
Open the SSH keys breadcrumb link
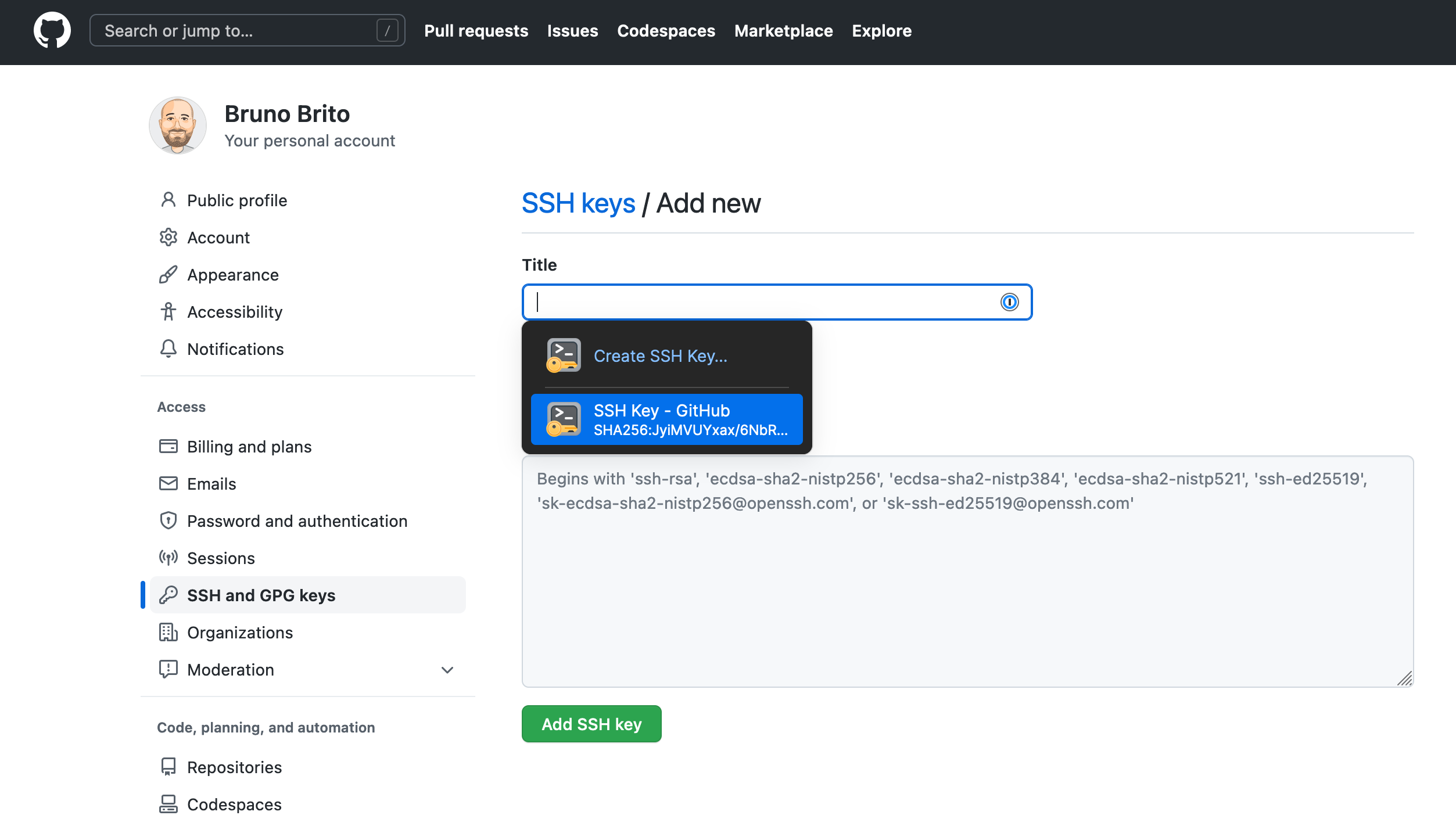[x=578, y=203]
